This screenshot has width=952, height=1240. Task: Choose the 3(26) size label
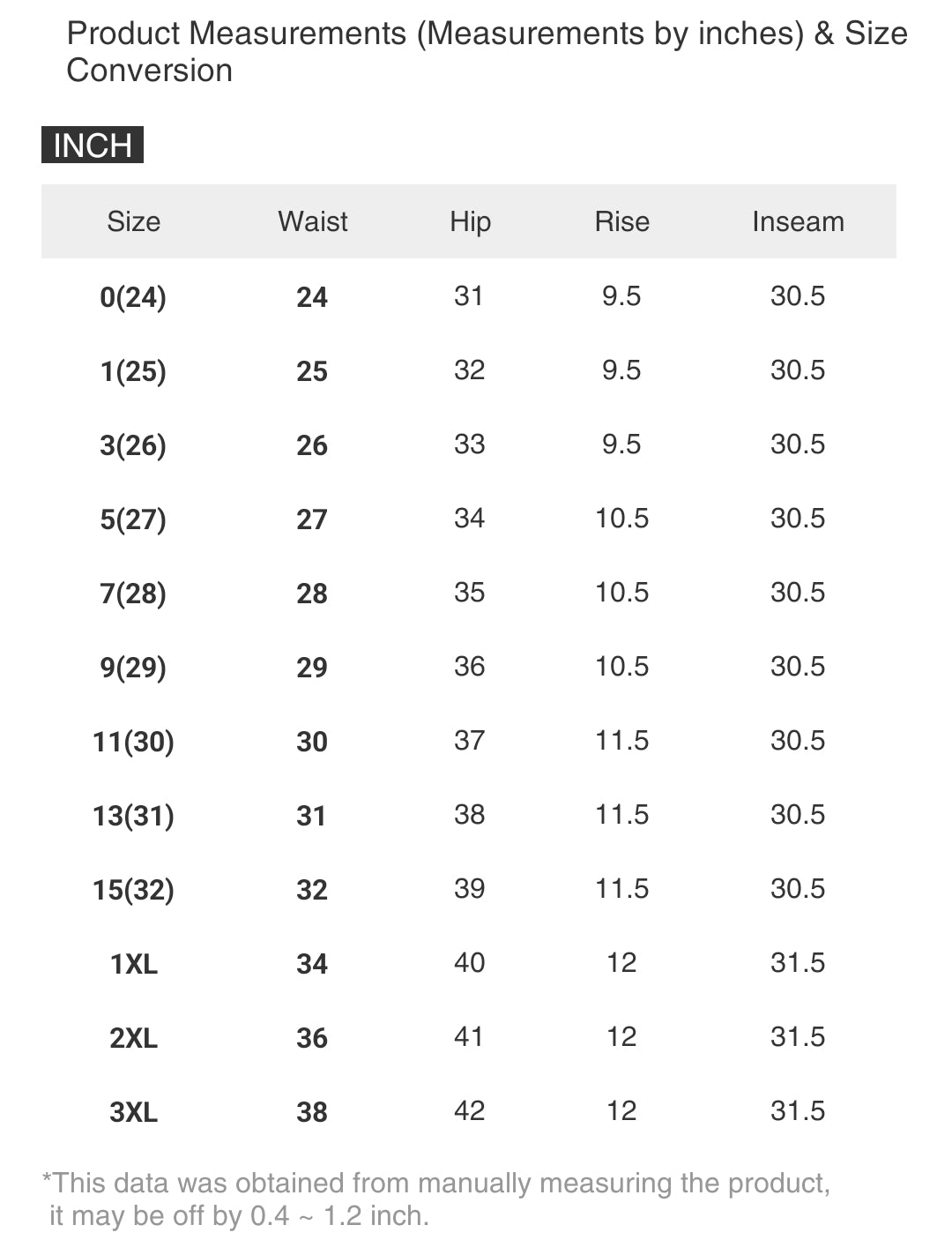tap(133, 445)
